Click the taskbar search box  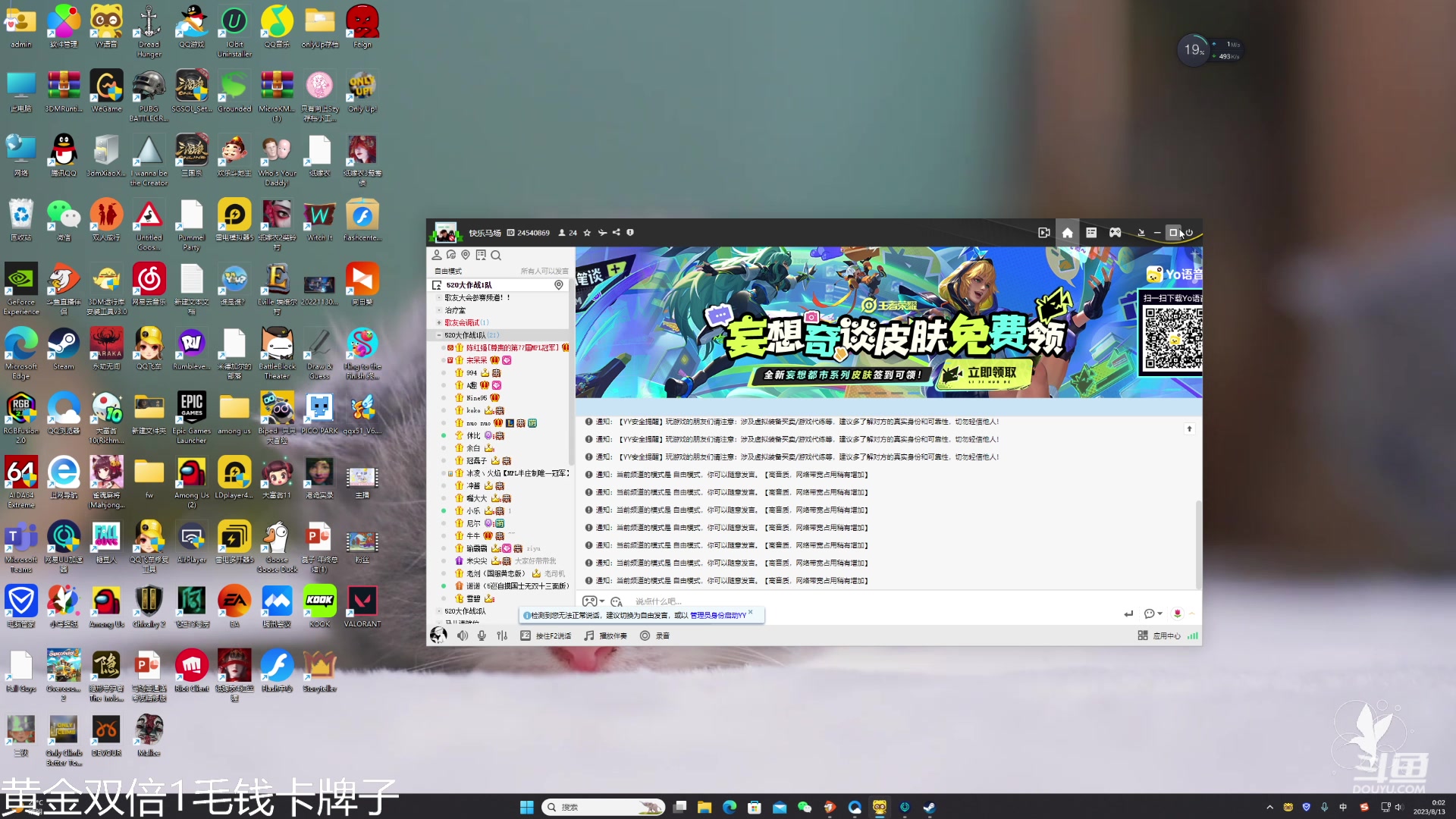(603, 808)
